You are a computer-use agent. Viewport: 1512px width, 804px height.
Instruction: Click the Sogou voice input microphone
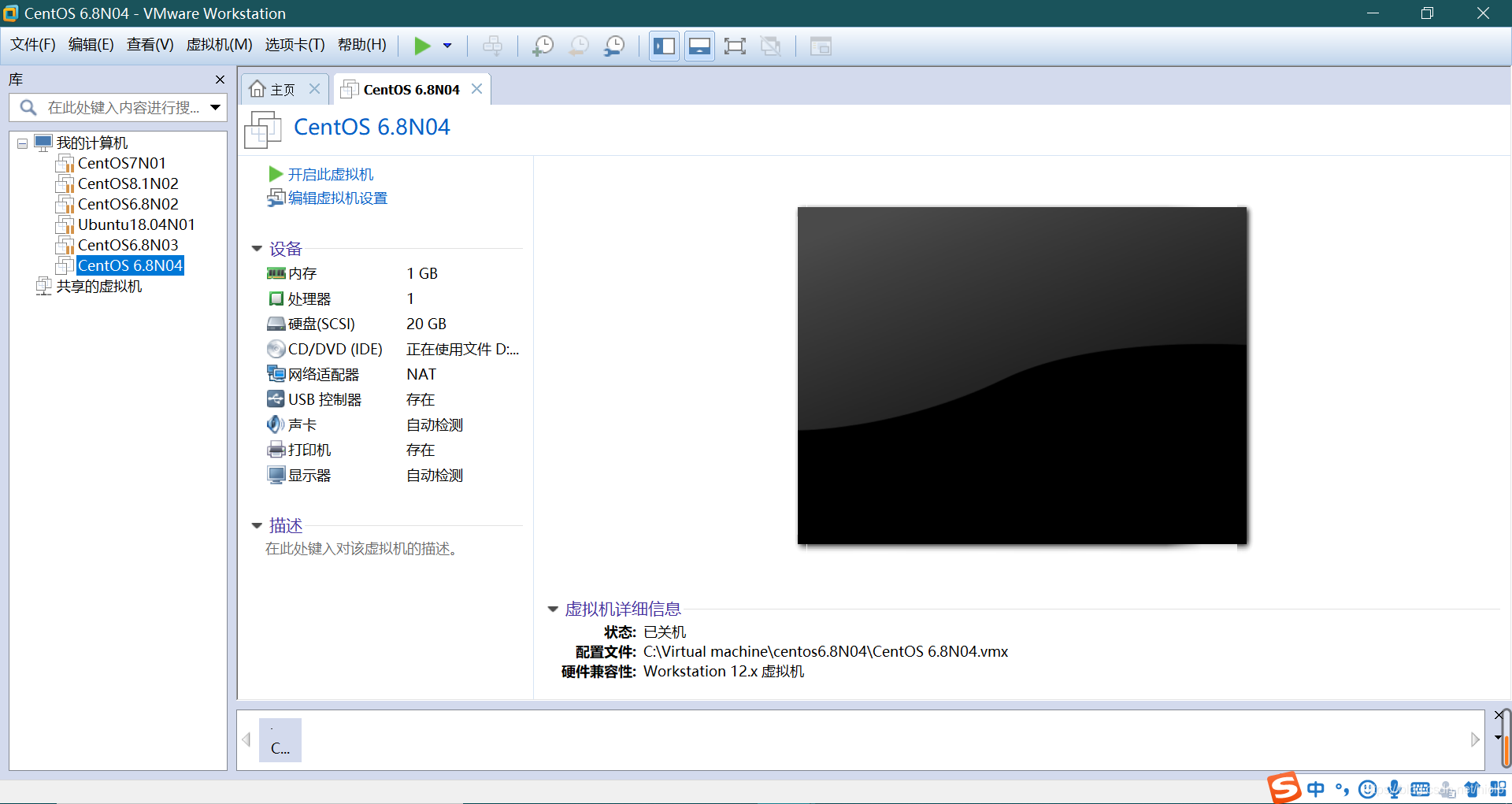click(1394, 789)
